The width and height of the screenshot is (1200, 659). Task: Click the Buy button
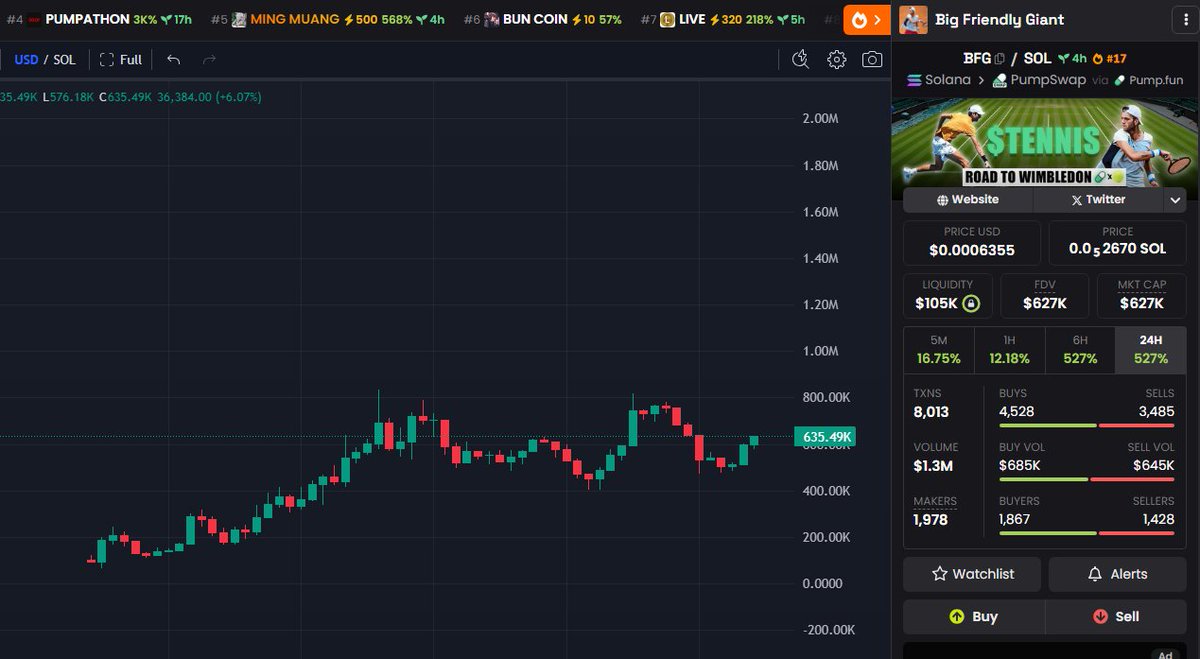pyautogui.click(x=974, y=616)
